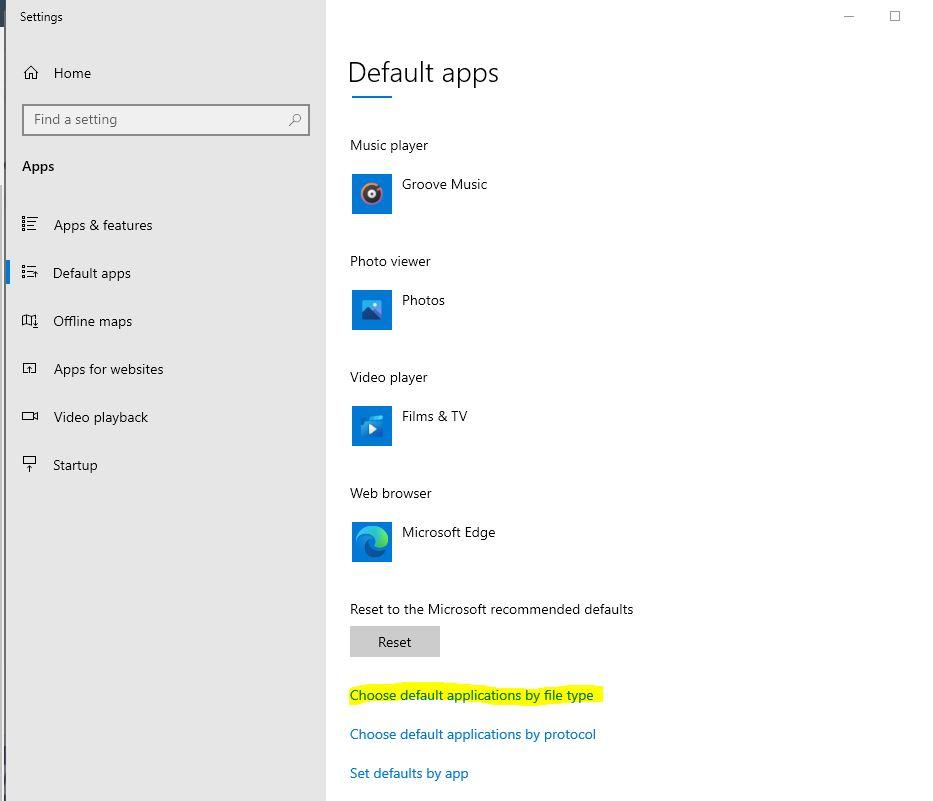
Task: Click the Offline maps icon
Action: tap(31, 321)
